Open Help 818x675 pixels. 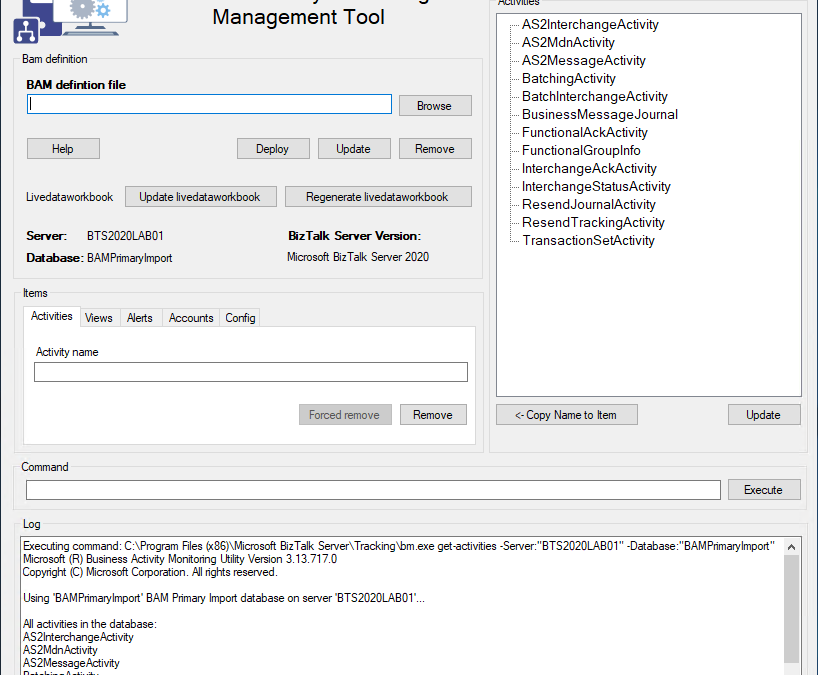coord(63,149)
